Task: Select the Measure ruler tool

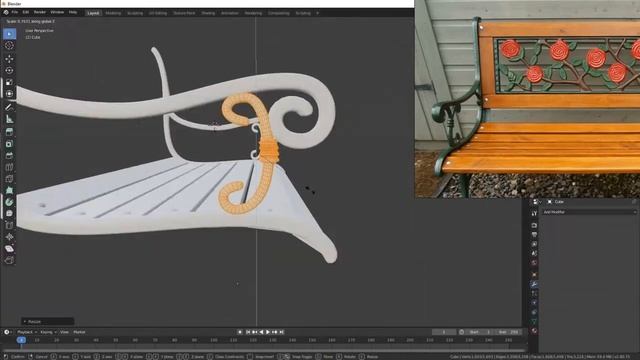Action: tap(9, 119)
